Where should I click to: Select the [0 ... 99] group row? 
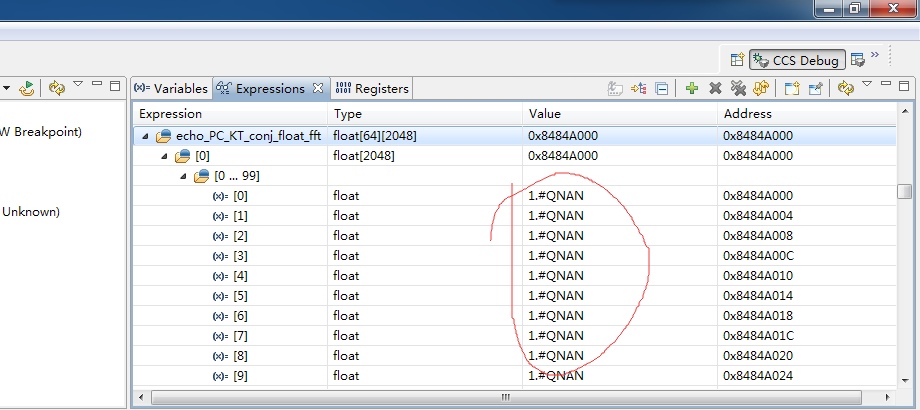[x=515, y=176]
